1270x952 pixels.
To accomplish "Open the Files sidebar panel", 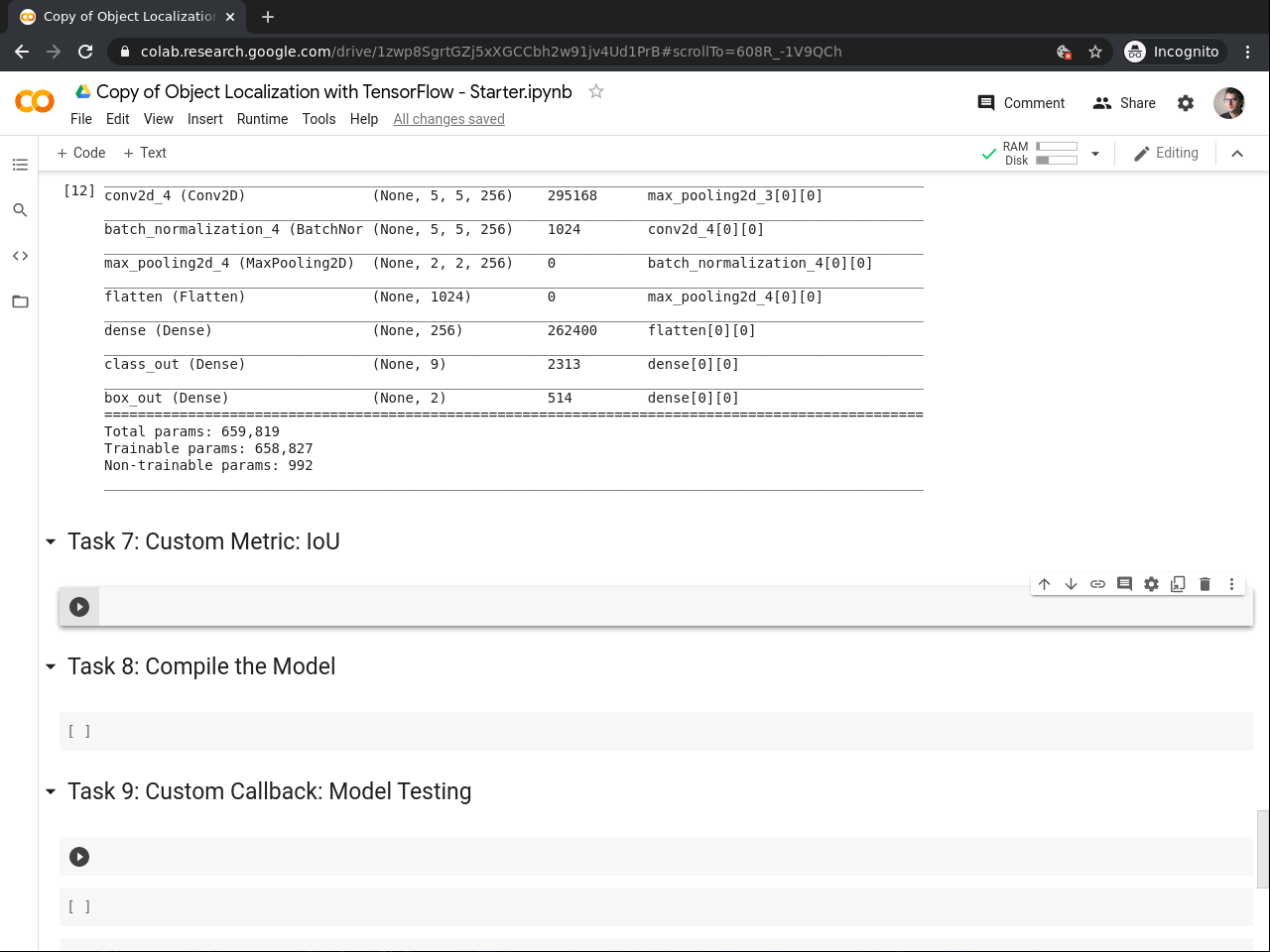I will [x=20, y=301].
